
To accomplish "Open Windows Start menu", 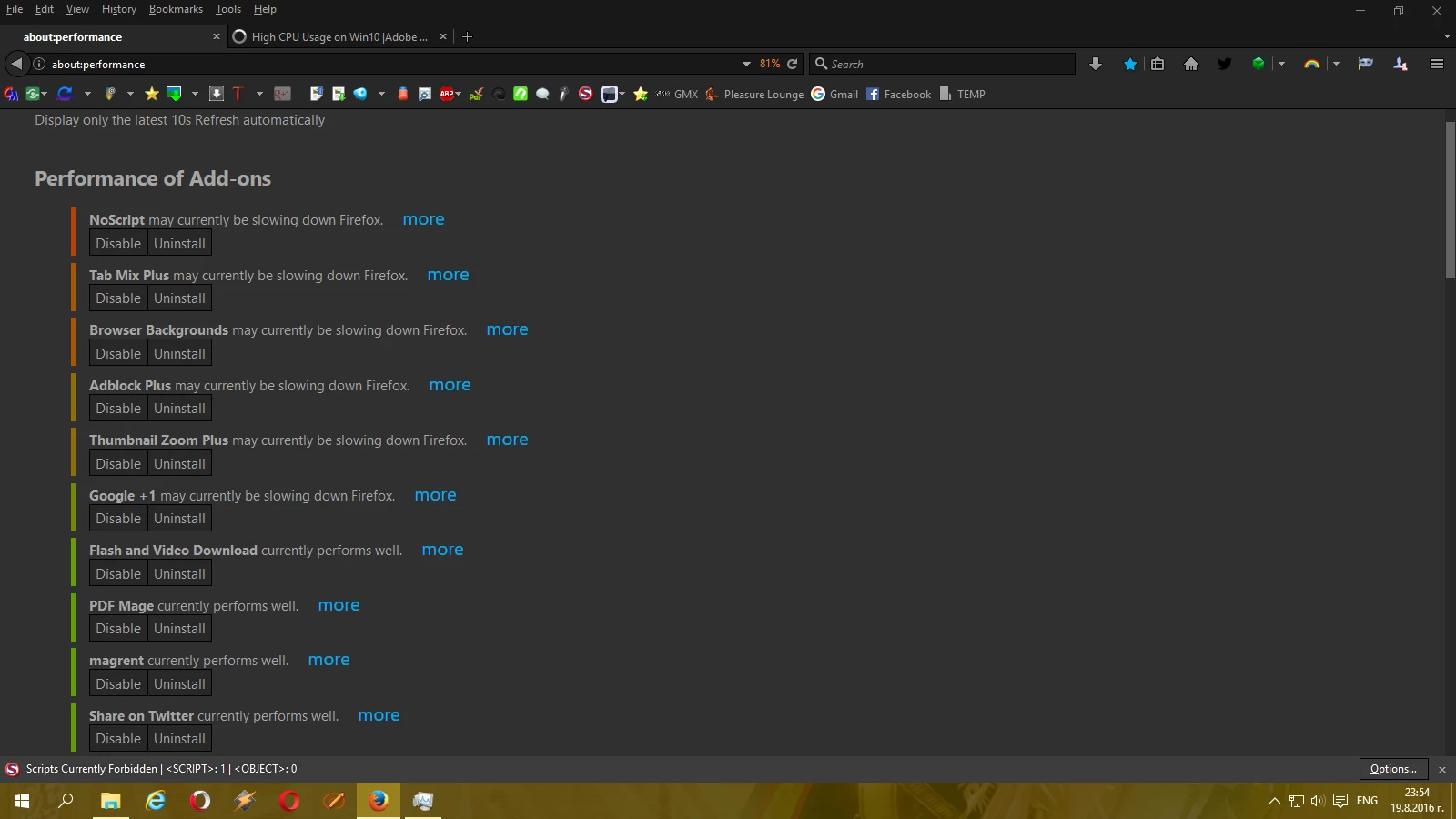I will coord(22,801).
